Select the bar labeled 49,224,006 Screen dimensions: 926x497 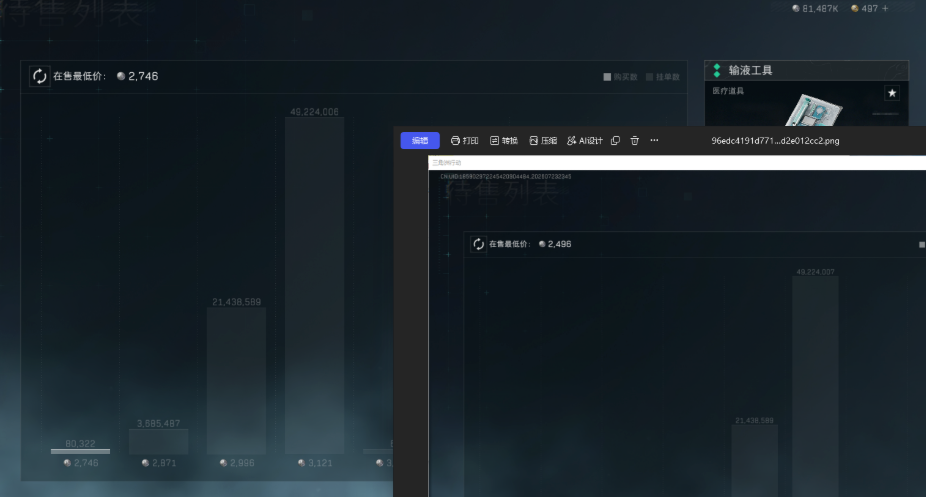pos(314,286)
